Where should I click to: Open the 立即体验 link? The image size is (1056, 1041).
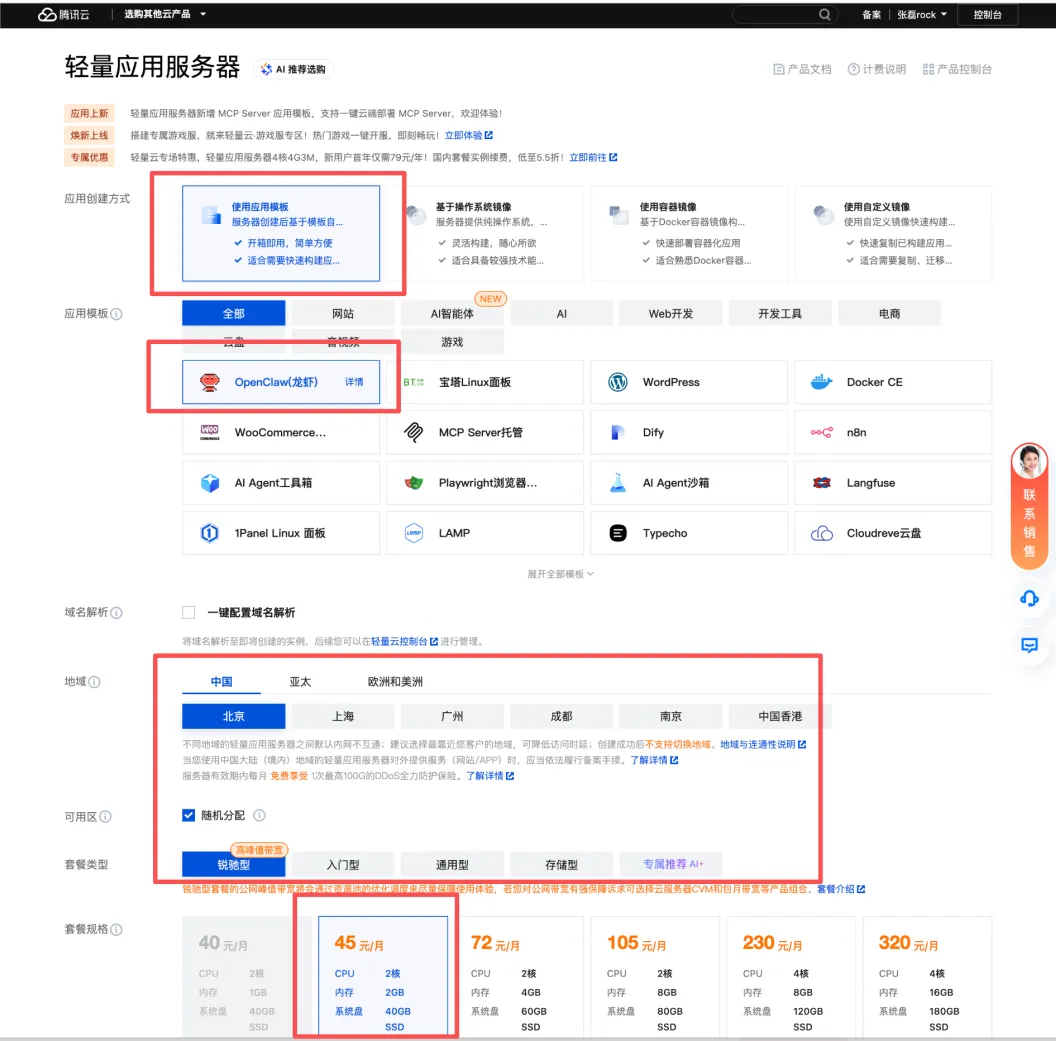coord(469,135)
